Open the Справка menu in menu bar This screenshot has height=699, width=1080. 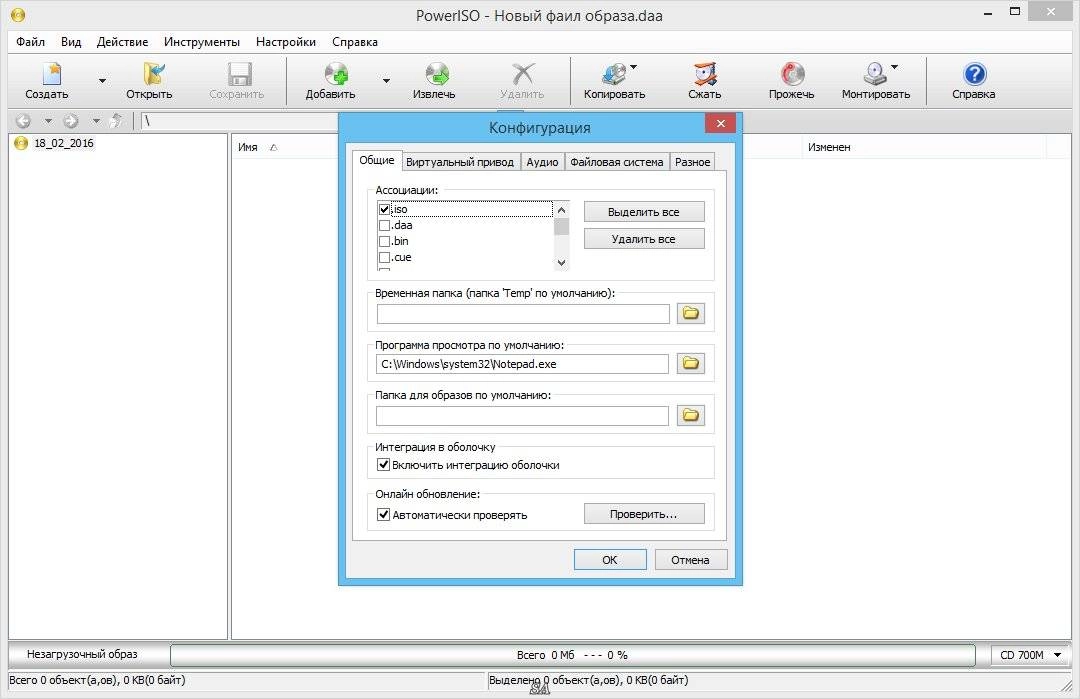coord(355,42)
